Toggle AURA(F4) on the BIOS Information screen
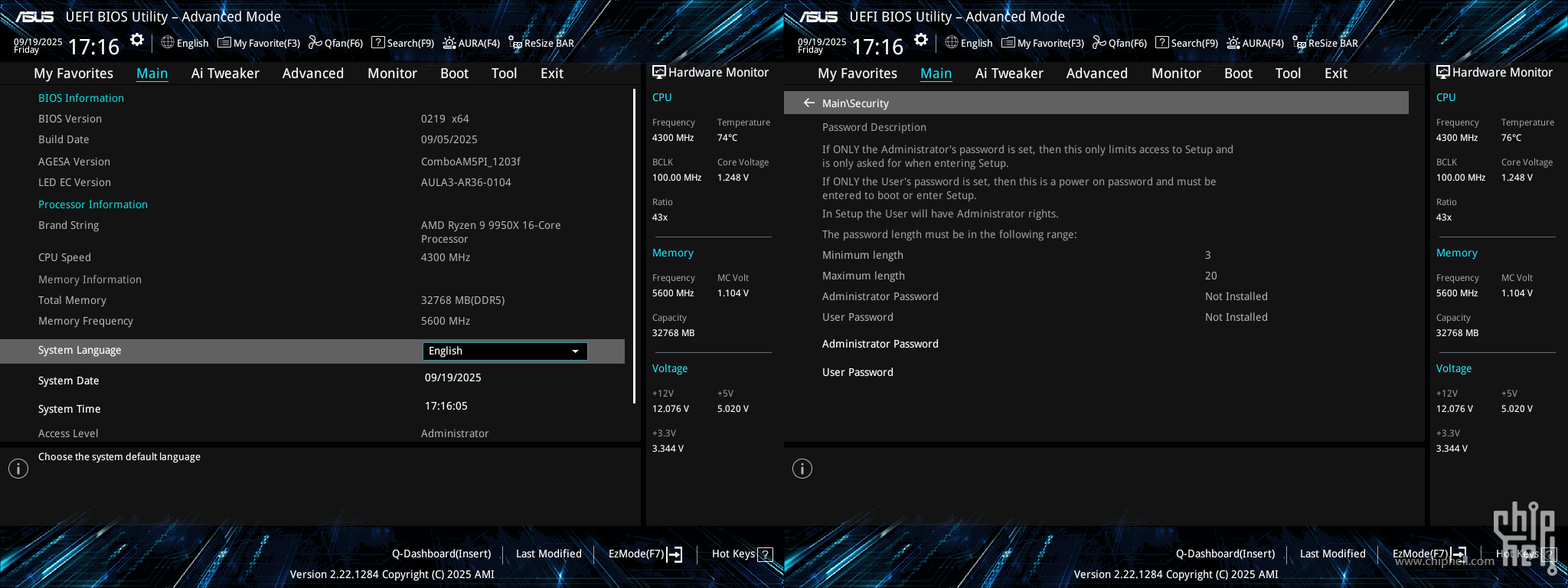Viewport: 1568px width, 588px height. (471, 43)
